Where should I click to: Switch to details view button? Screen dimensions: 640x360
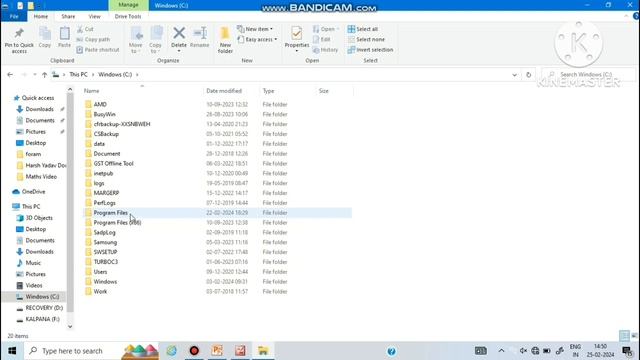624,336
